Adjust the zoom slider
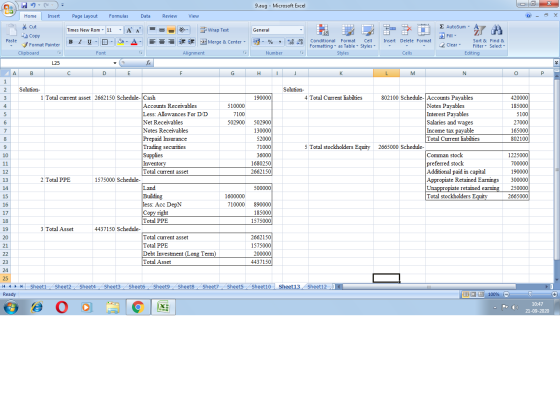The image size is (560, 417). [530, 295]
